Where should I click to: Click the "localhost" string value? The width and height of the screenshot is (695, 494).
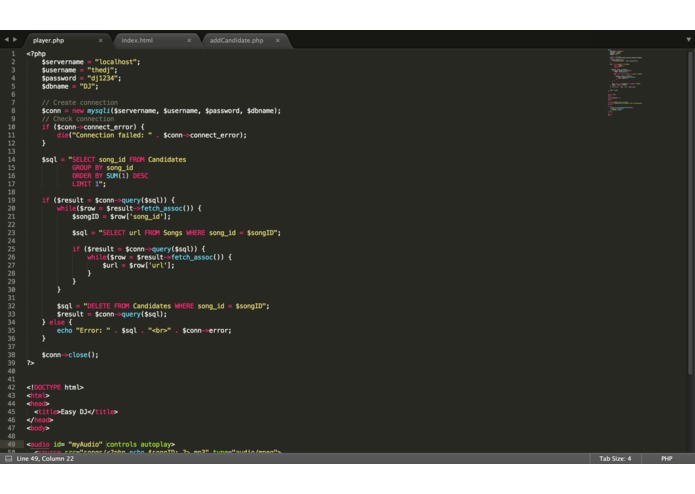click(x=115, y=62)
